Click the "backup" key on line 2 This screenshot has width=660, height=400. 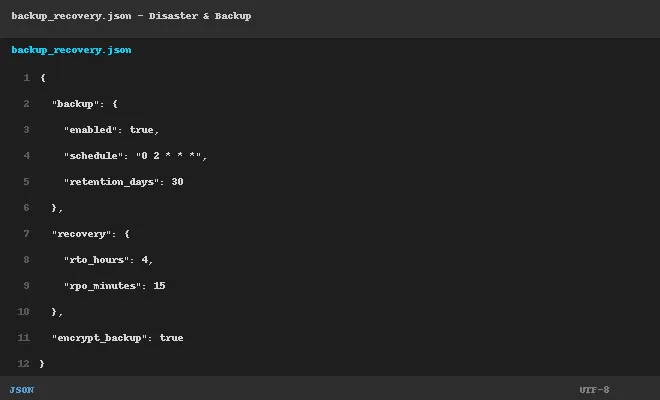tap(75, 104)
